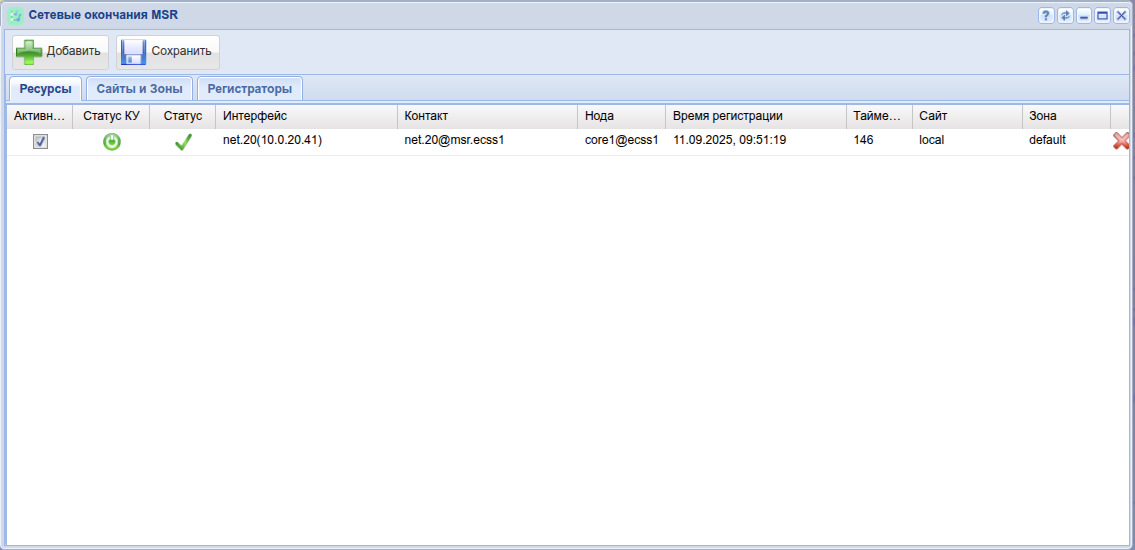
Task: Click the Сохранить button
Action: 168,52
